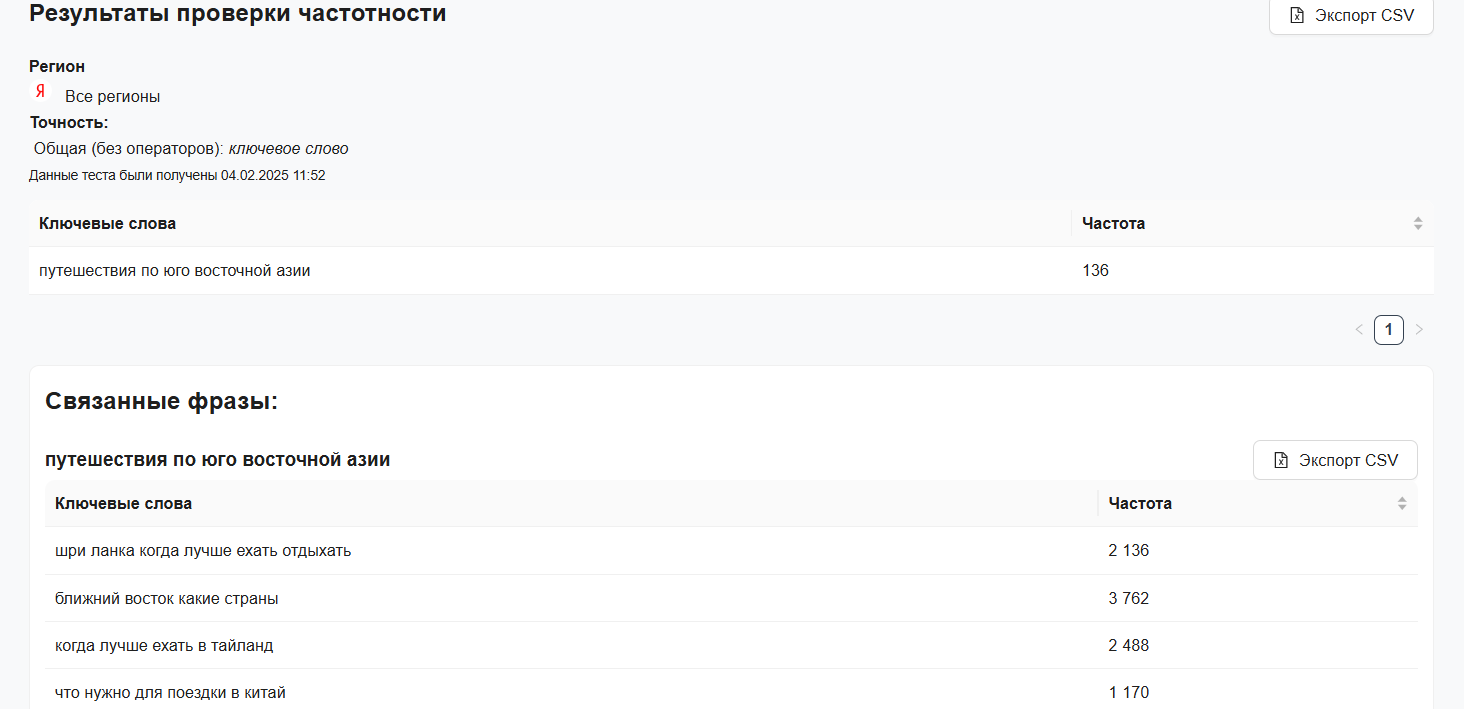This screenshot has width=1464, height=709.
Task: Click the Export CSV button for related phrases
Action: click(1335, 460)
